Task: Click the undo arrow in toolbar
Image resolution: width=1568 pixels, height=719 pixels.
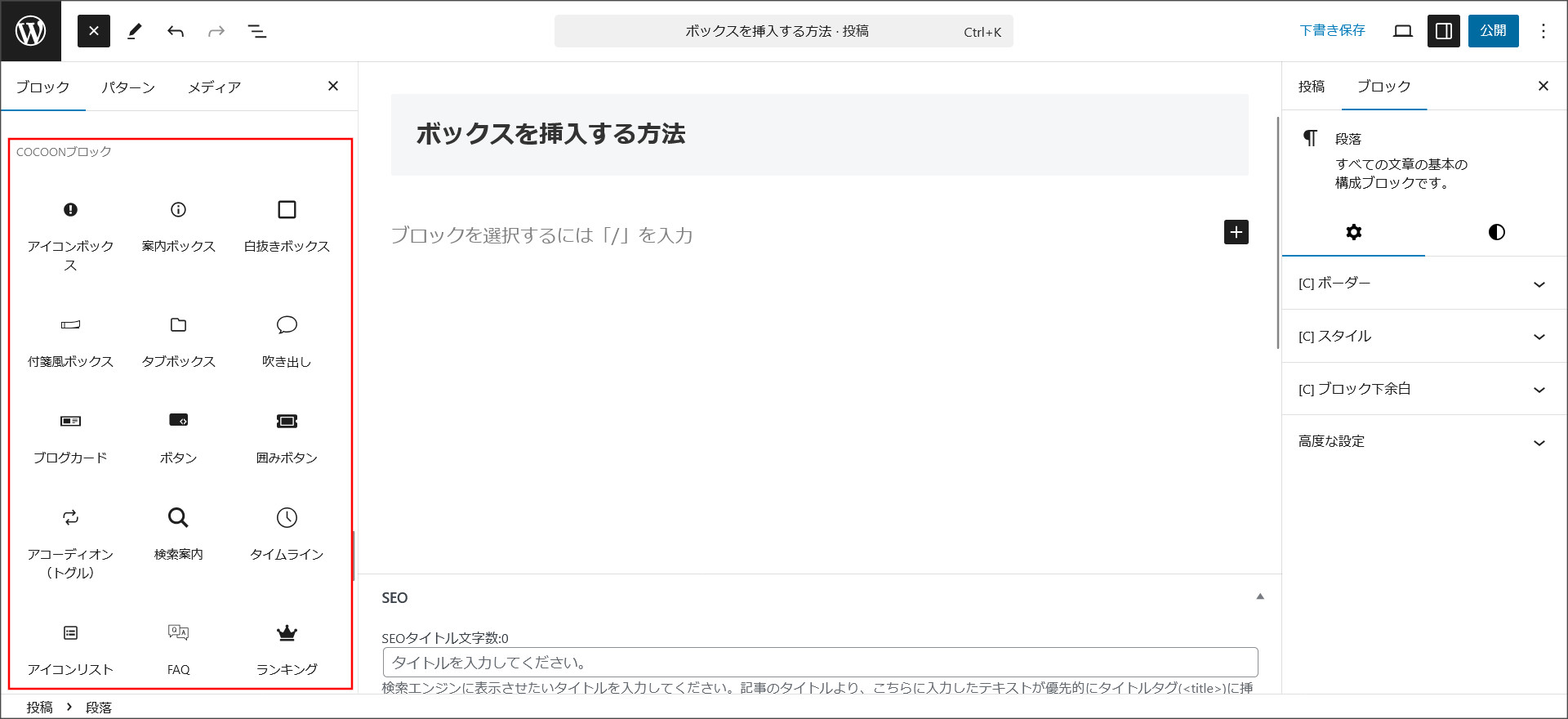Action: pyautogui.click(x=176, y=31)
